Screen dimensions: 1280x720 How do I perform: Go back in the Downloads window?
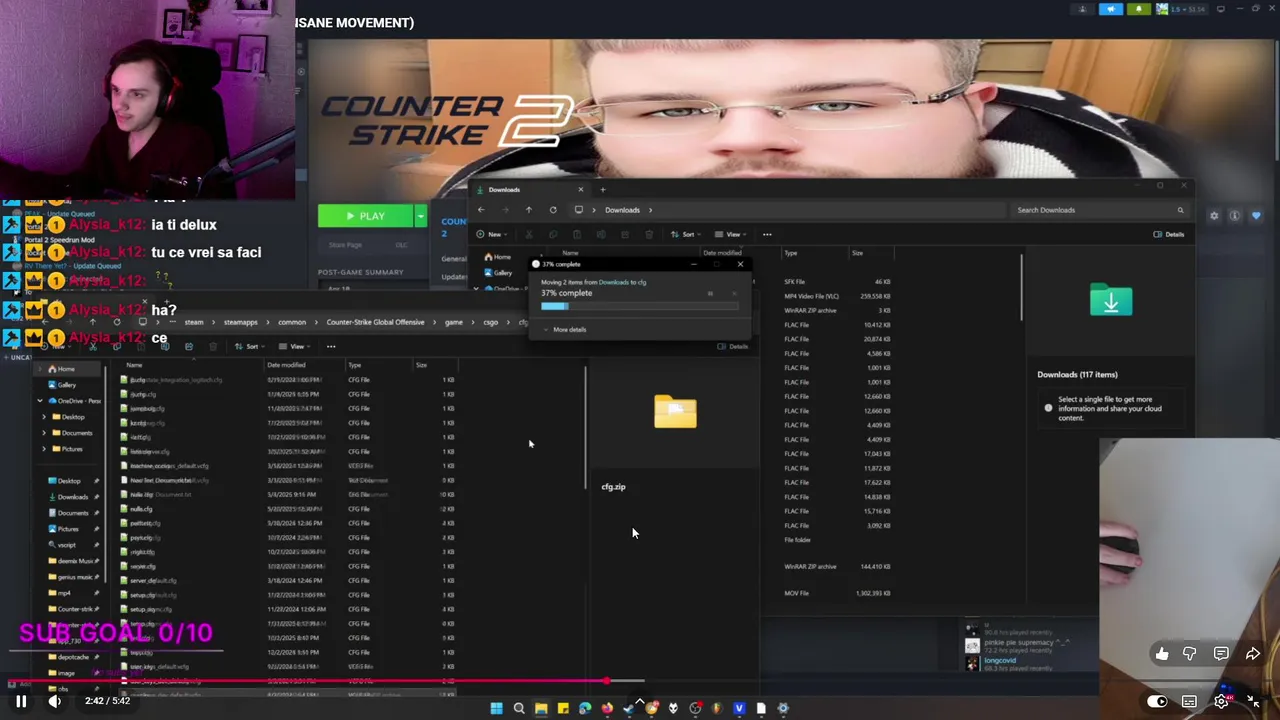click(481, 210)
